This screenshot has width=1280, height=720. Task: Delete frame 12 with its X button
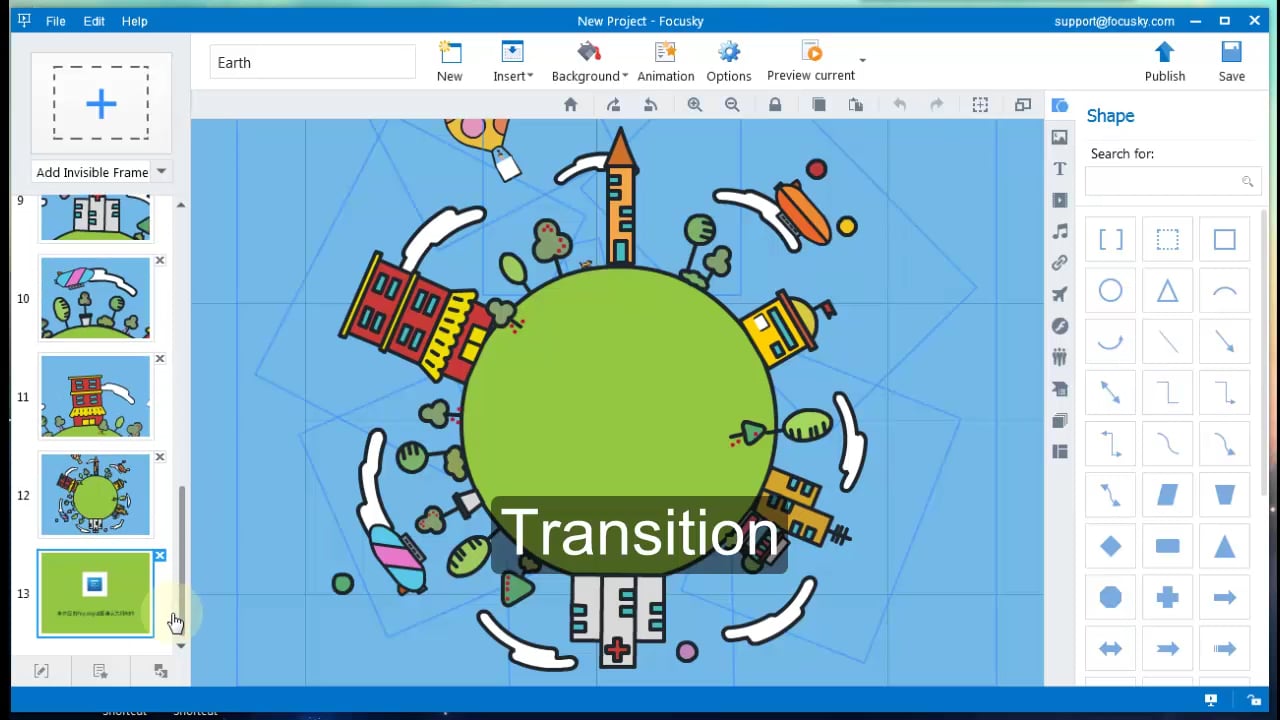pos(160,457)
